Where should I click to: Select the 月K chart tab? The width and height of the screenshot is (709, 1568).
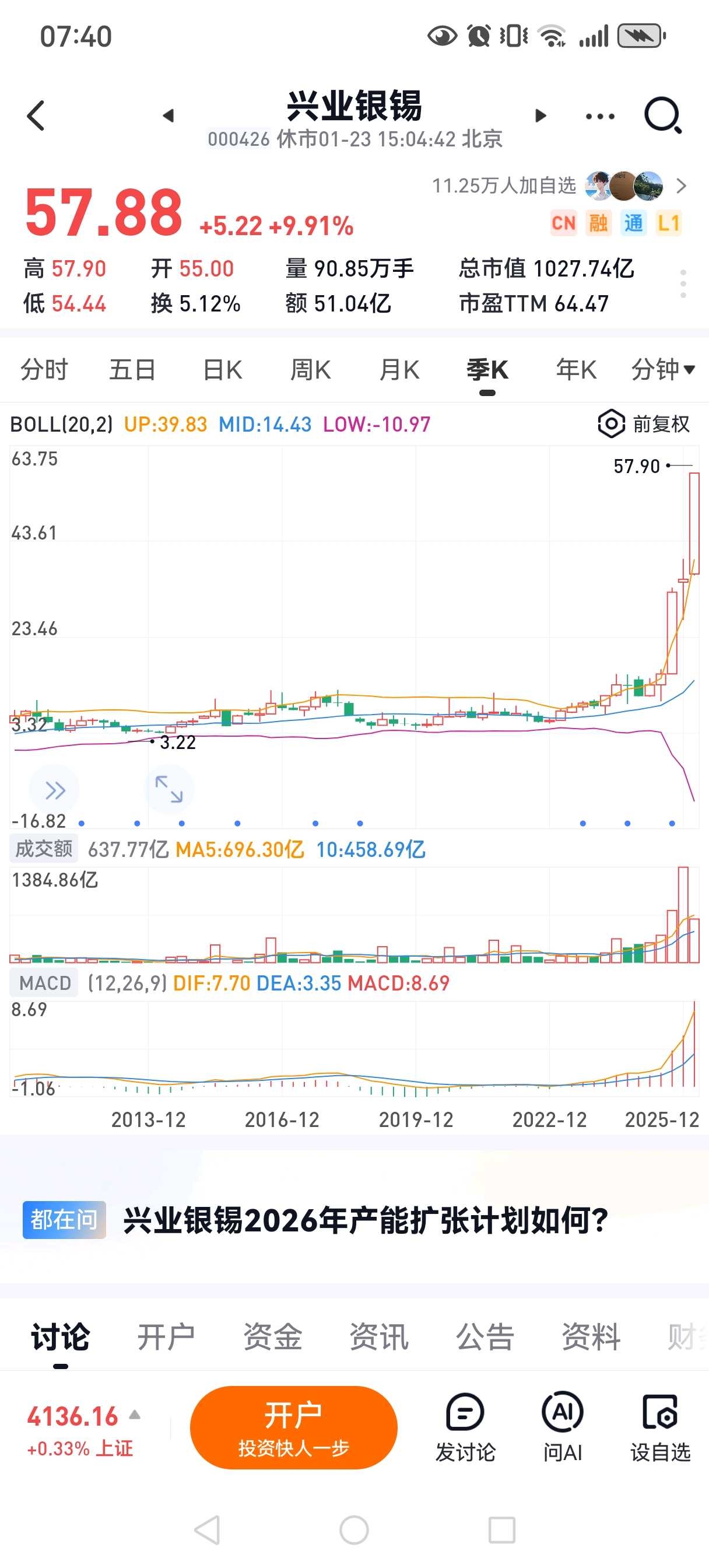(x=399, y=369)
